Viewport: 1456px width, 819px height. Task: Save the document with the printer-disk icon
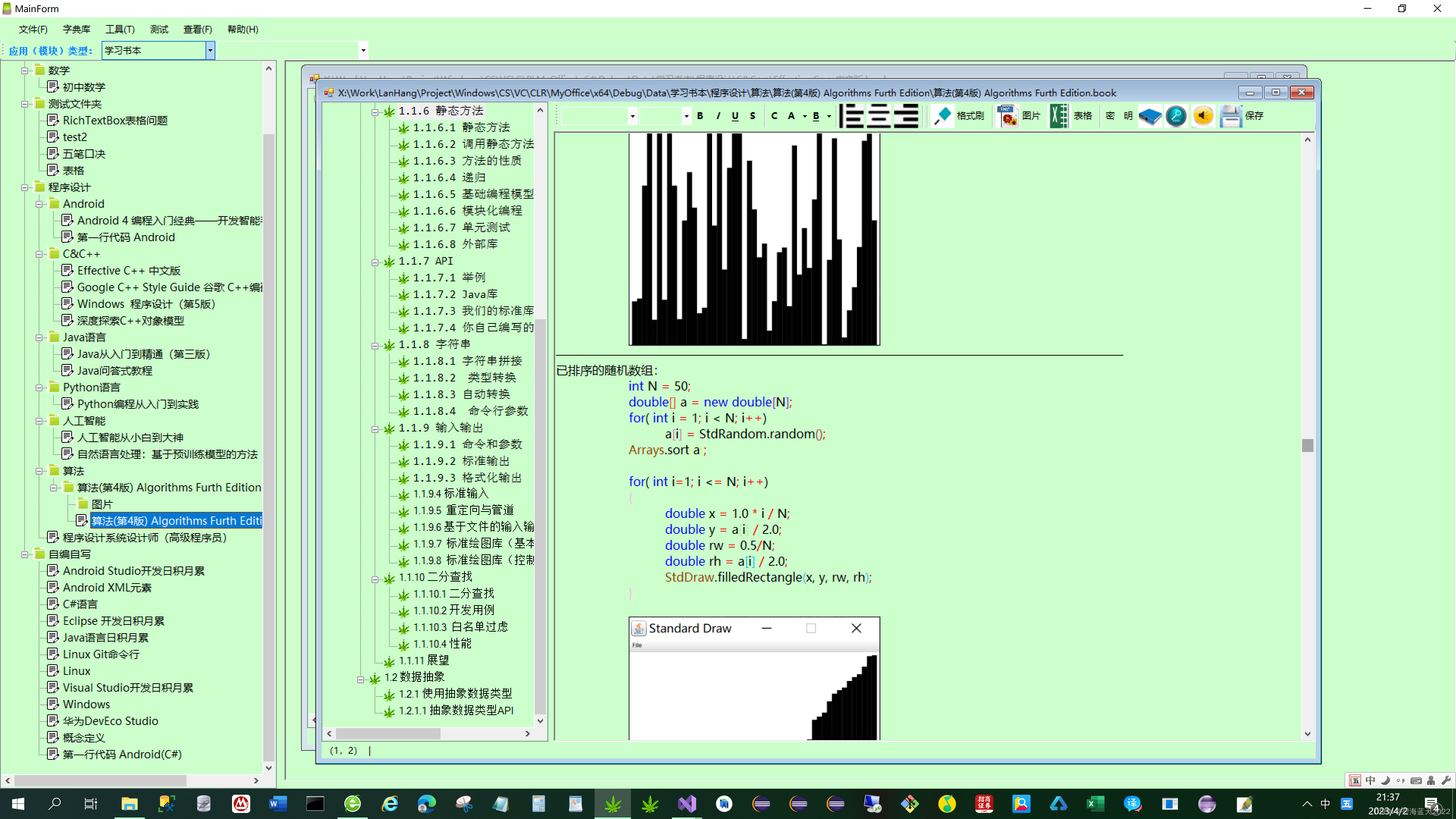[x=1230, y=116]
